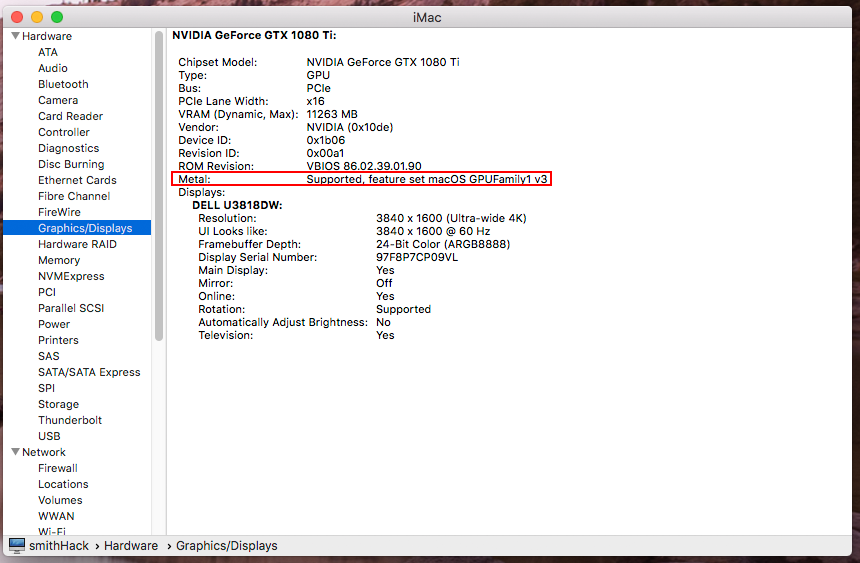
Task: Show Memory information
Action: coord(59,260)
